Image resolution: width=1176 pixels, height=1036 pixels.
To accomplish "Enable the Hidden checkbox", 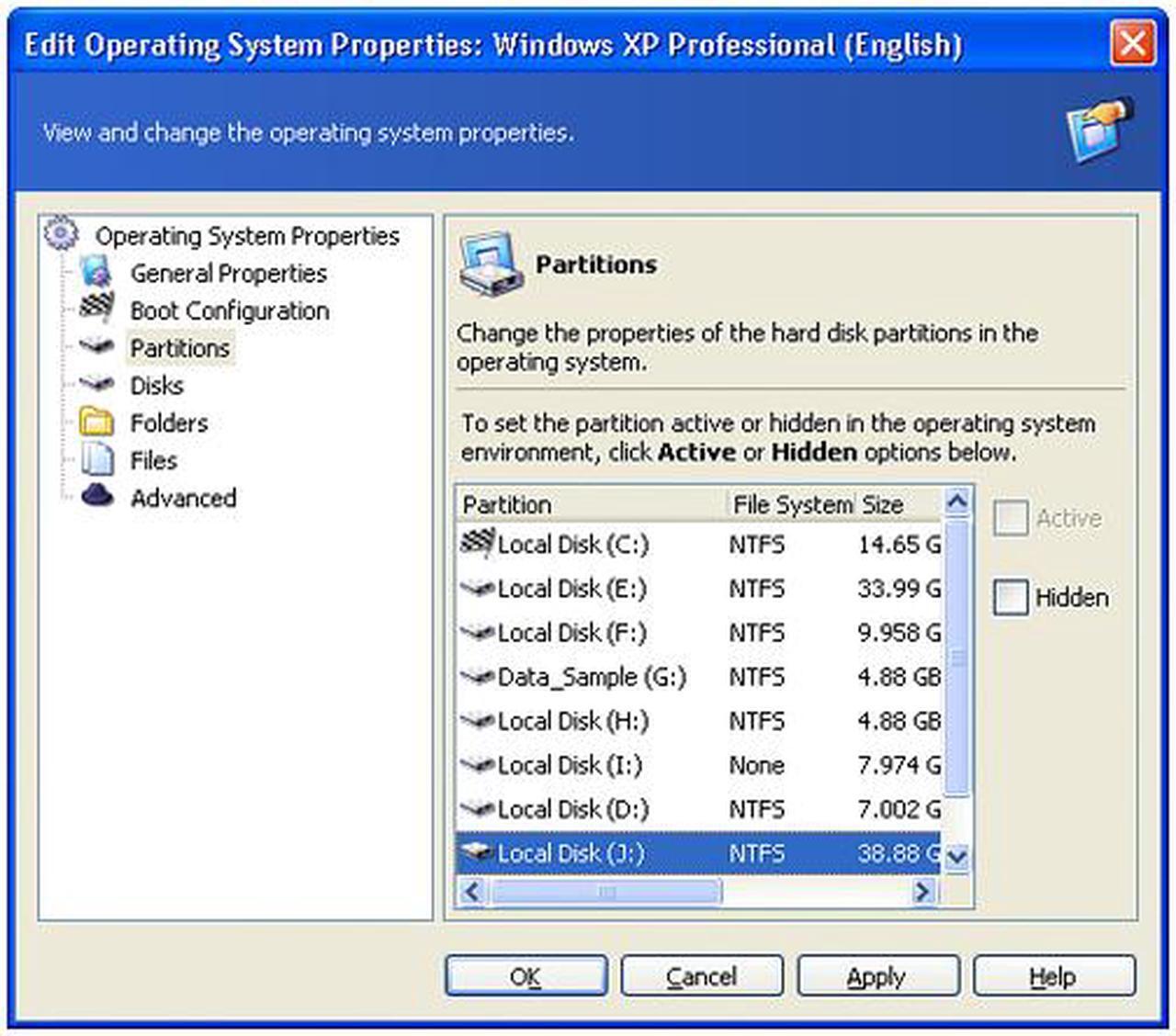I will click(x=1010, y=598).
